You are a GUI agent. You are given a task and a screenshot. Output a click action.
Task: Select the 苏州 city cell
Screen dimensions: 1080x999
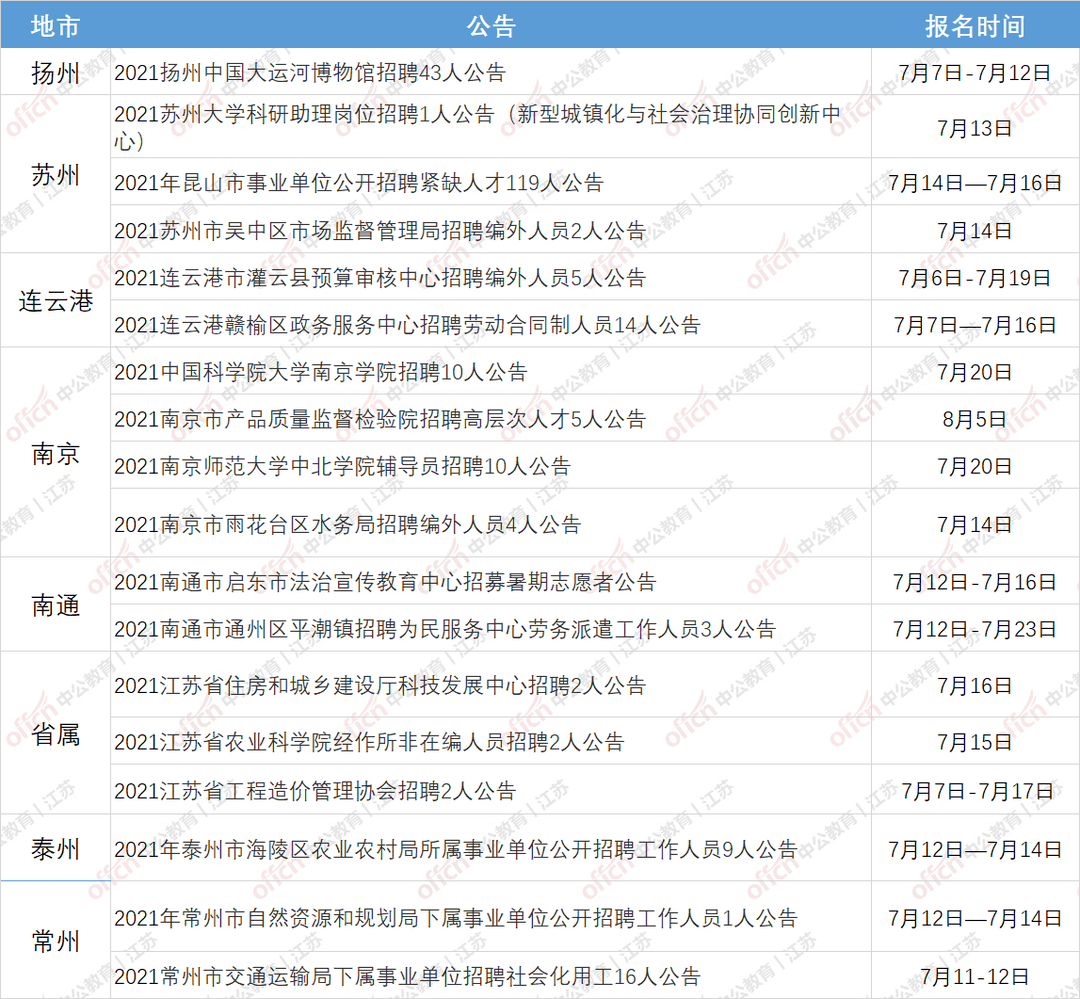click(55, 175)
